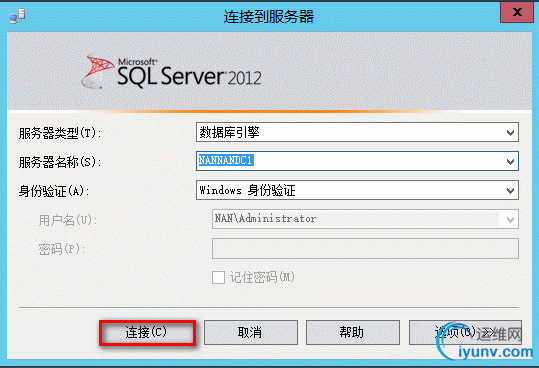Click the 密码(P) label

coord(62,249)
